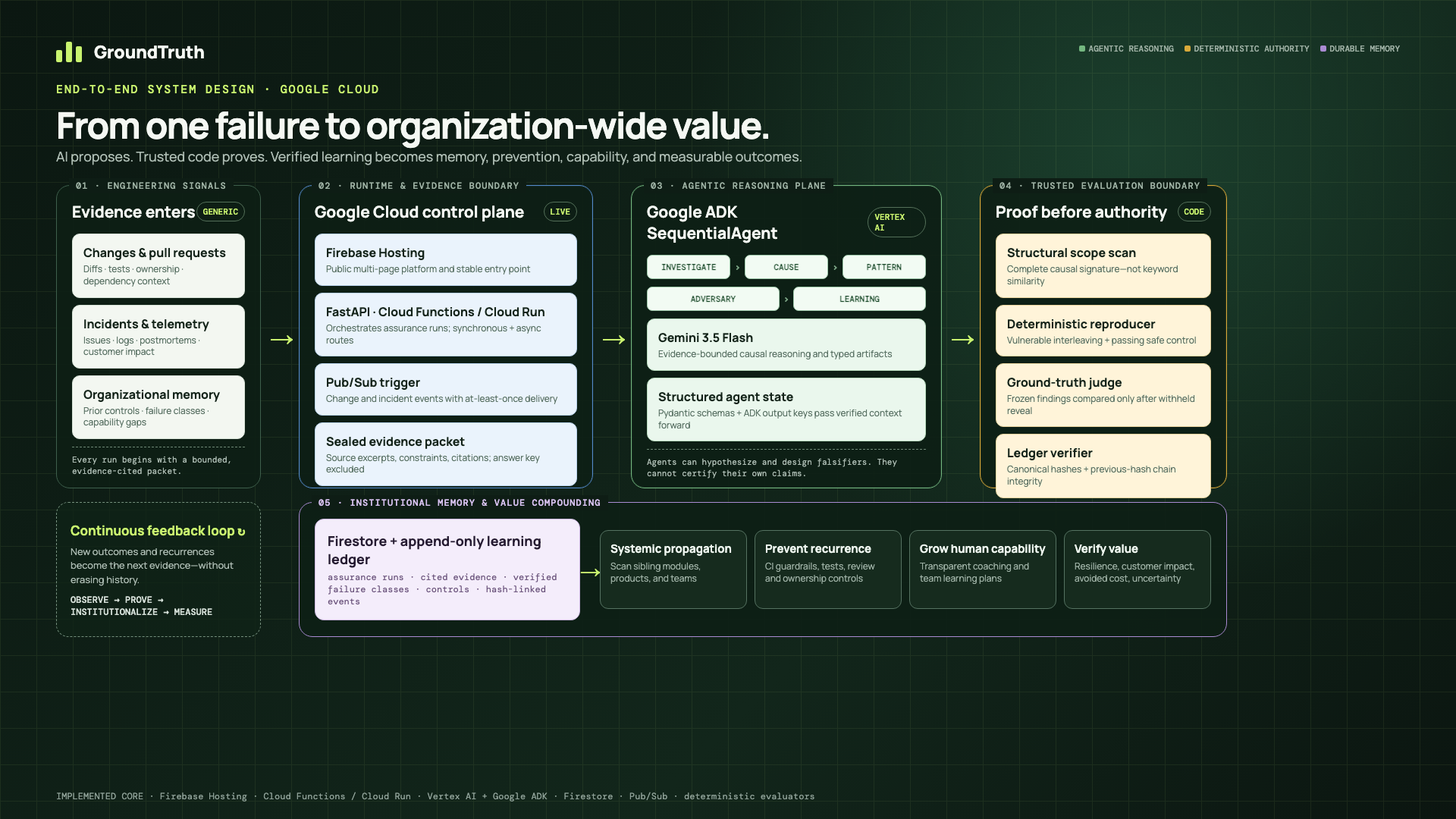
Task: Click the '04 · TRUSTED EVALUATION BOUNDARY' label
Action: click(x=1100, y=186)
